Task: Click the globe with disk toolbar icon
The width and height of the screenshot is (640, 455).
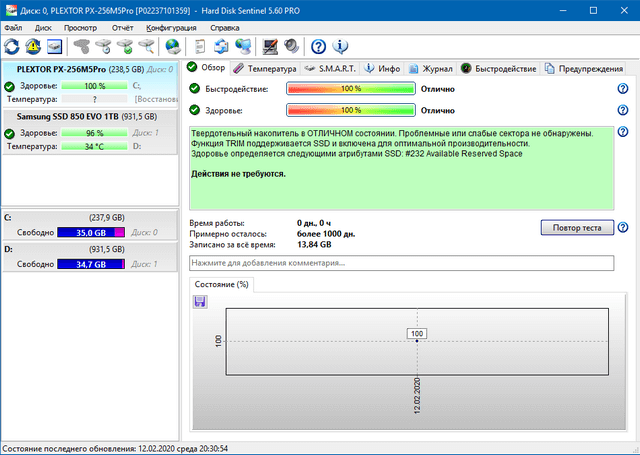Action: point(172,46)
